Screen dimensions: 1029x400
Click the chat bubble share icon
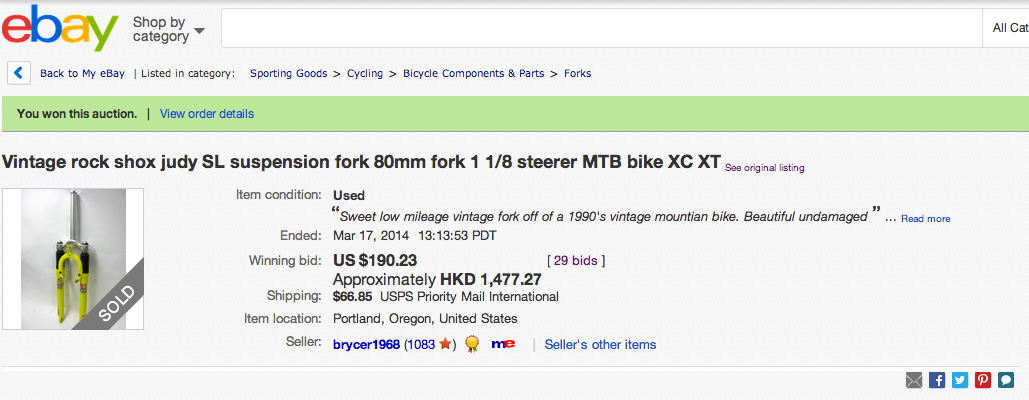coord(1006,380)
